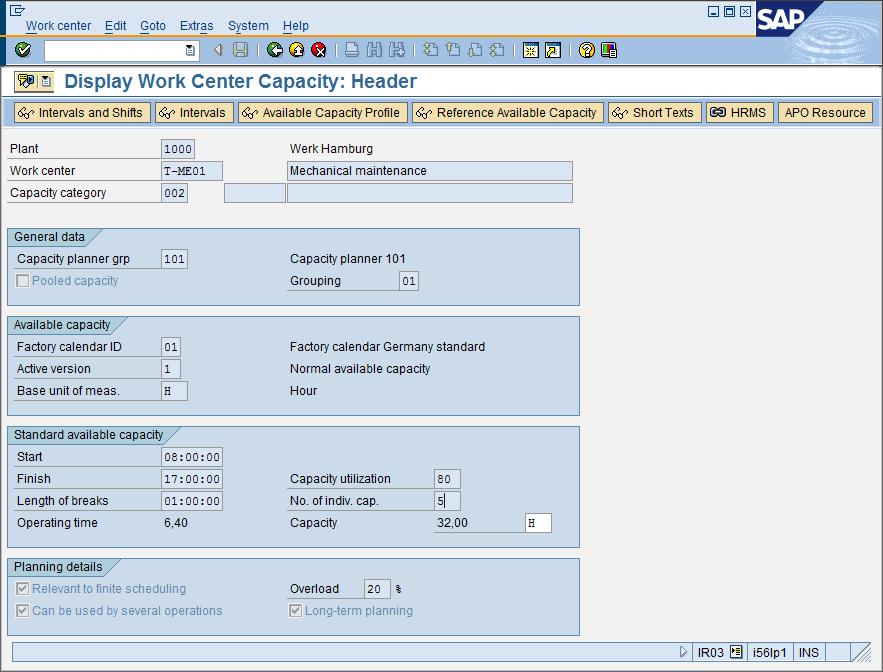Toggle the Pooled capacity checkbox
This screenshot has width=883, height=672.
pyautogui.click(x=23, y=281)
